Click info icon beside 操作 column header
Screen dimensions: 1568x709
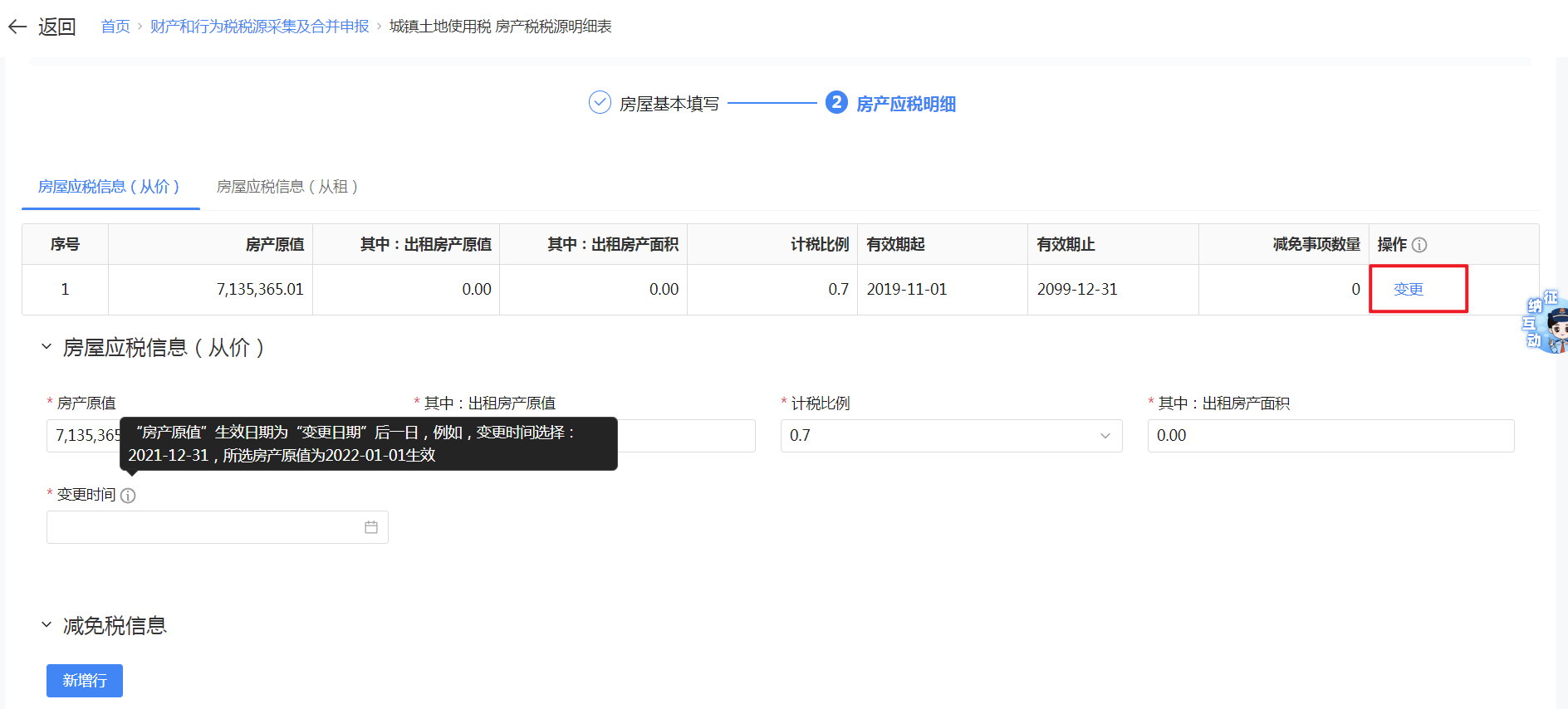tap(1419, 245)
